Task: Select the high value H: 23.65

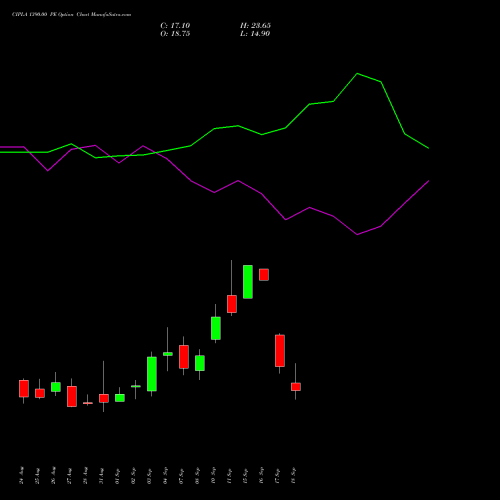Action: [x=255, y=26]
